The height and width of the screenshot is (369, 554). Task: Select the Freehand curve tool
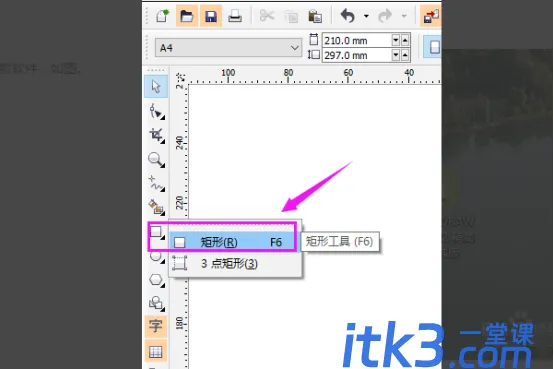coord(157,183)
